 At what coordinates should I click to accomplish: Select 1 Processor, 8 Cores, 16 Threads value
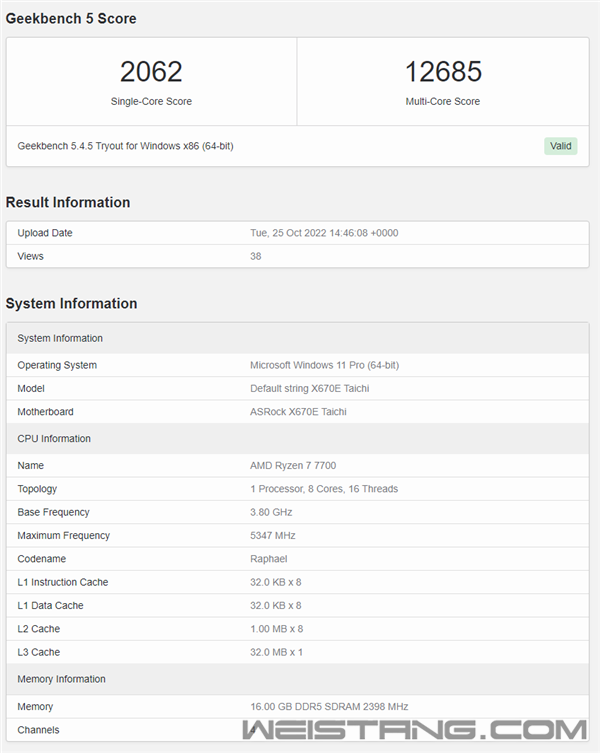[x=324, y=489]
